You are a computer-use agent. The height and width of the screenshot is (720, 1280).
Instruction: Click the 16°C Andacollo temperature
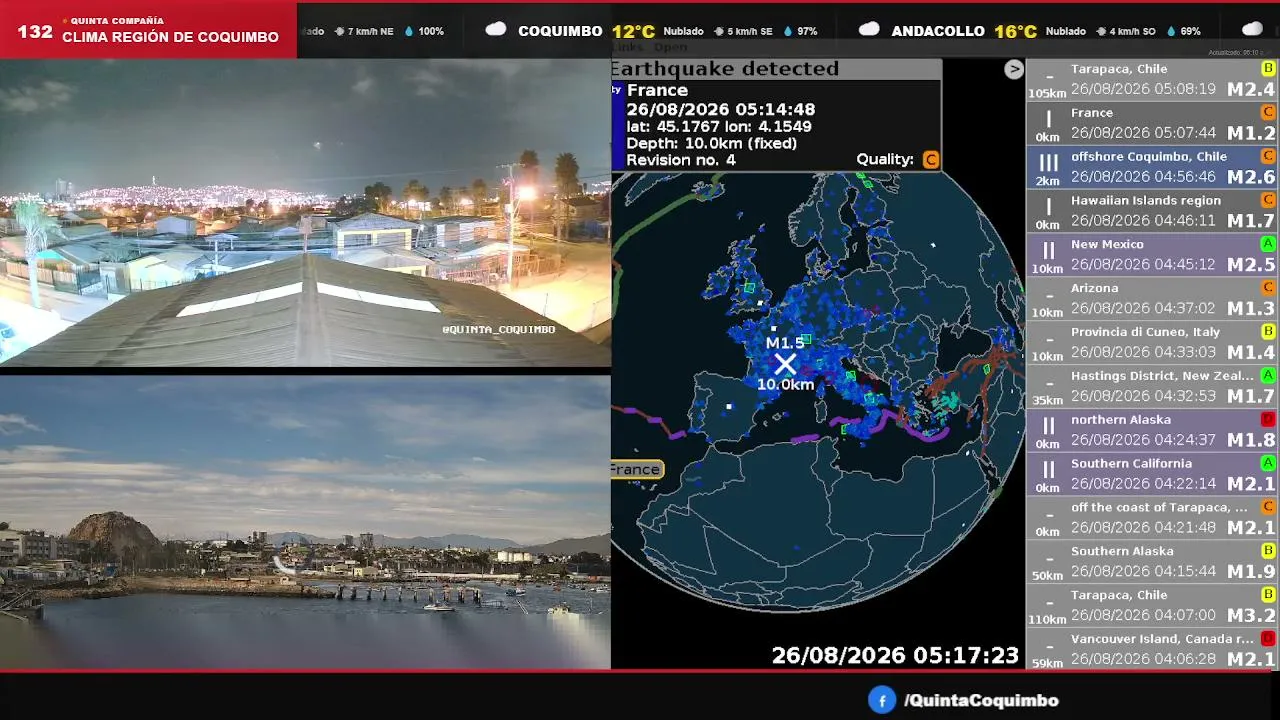click(1015, 31)
